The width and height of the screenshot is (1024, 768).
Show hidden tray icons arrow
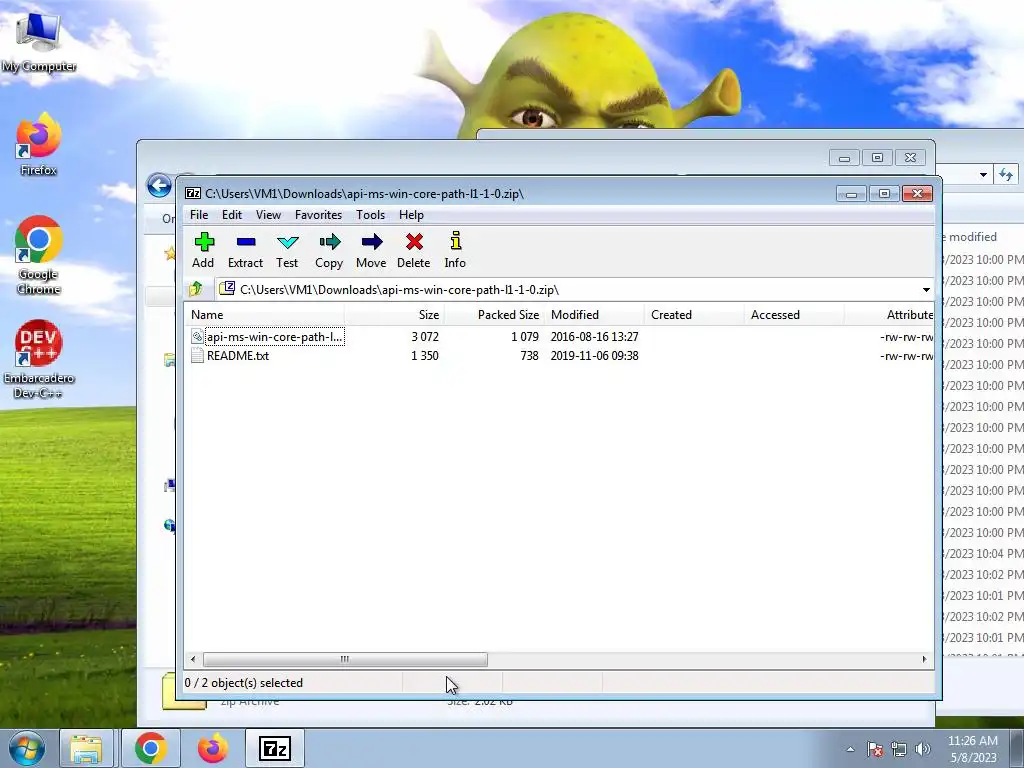click(x=850, y=749)
